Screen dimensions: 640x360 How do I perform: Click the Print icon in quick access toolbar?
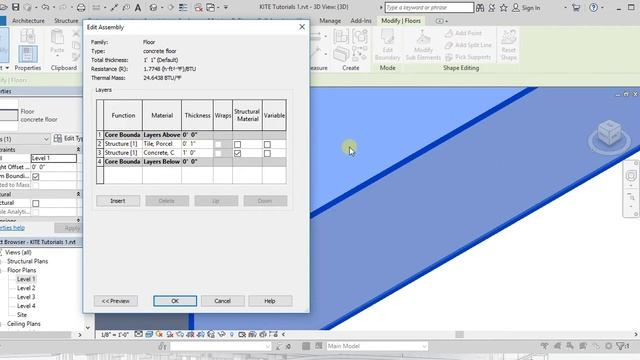pyautogui.click(x=81, y=7)
